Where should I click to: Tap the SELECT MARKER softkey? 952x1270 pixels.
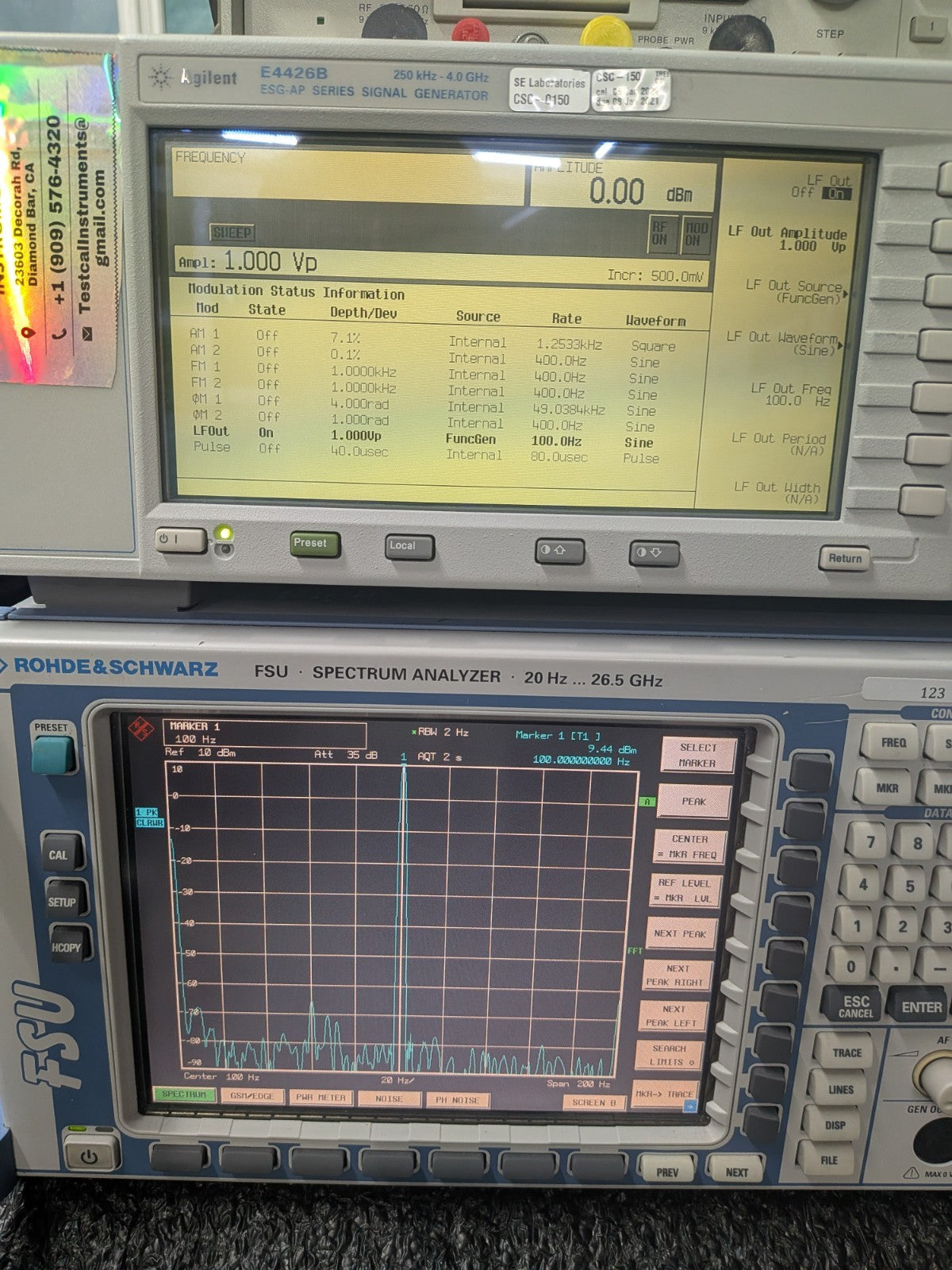pos(698,755)
